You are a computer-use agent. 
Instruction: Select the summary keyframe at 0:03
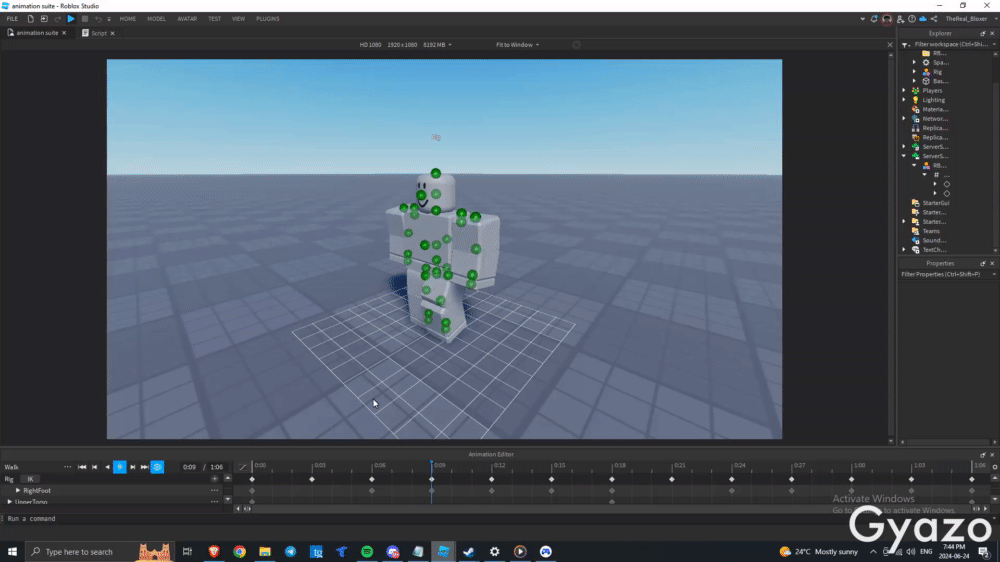point(312,479)
